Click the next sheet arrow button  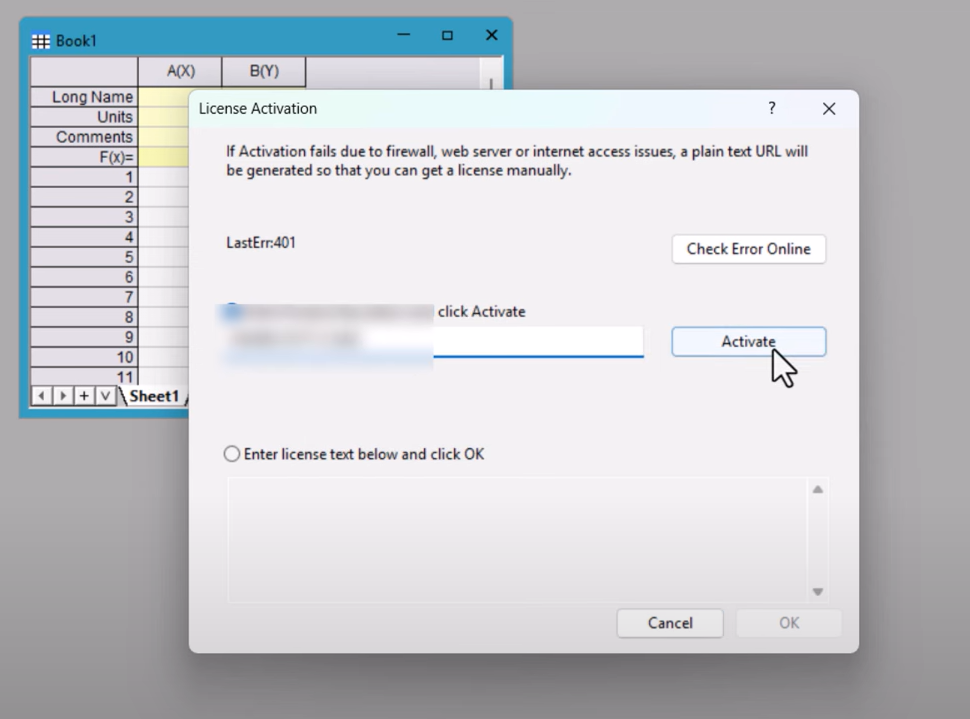pyautogui.click(x=62, y=396)
